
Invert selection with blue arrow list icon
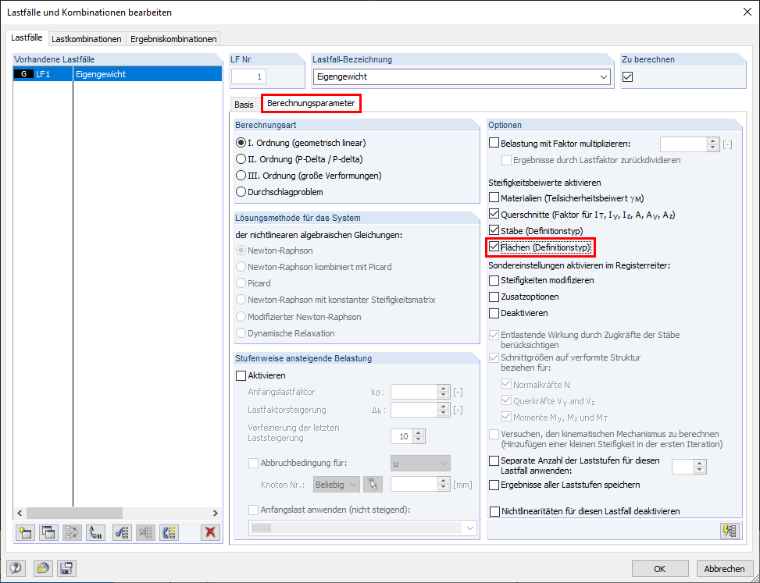(169, 533)
